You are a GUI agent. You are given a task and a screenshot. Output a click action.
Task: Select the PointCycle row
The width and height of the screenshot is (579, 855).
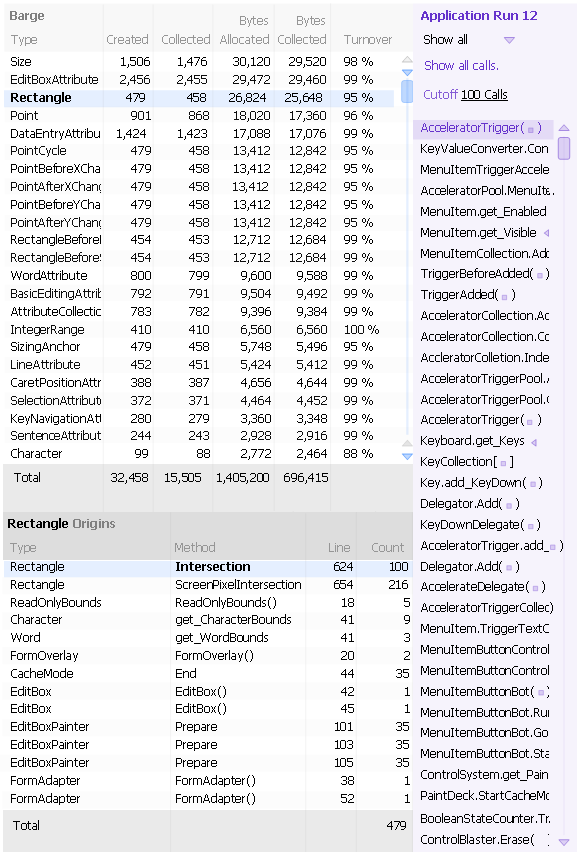[199, 151]
